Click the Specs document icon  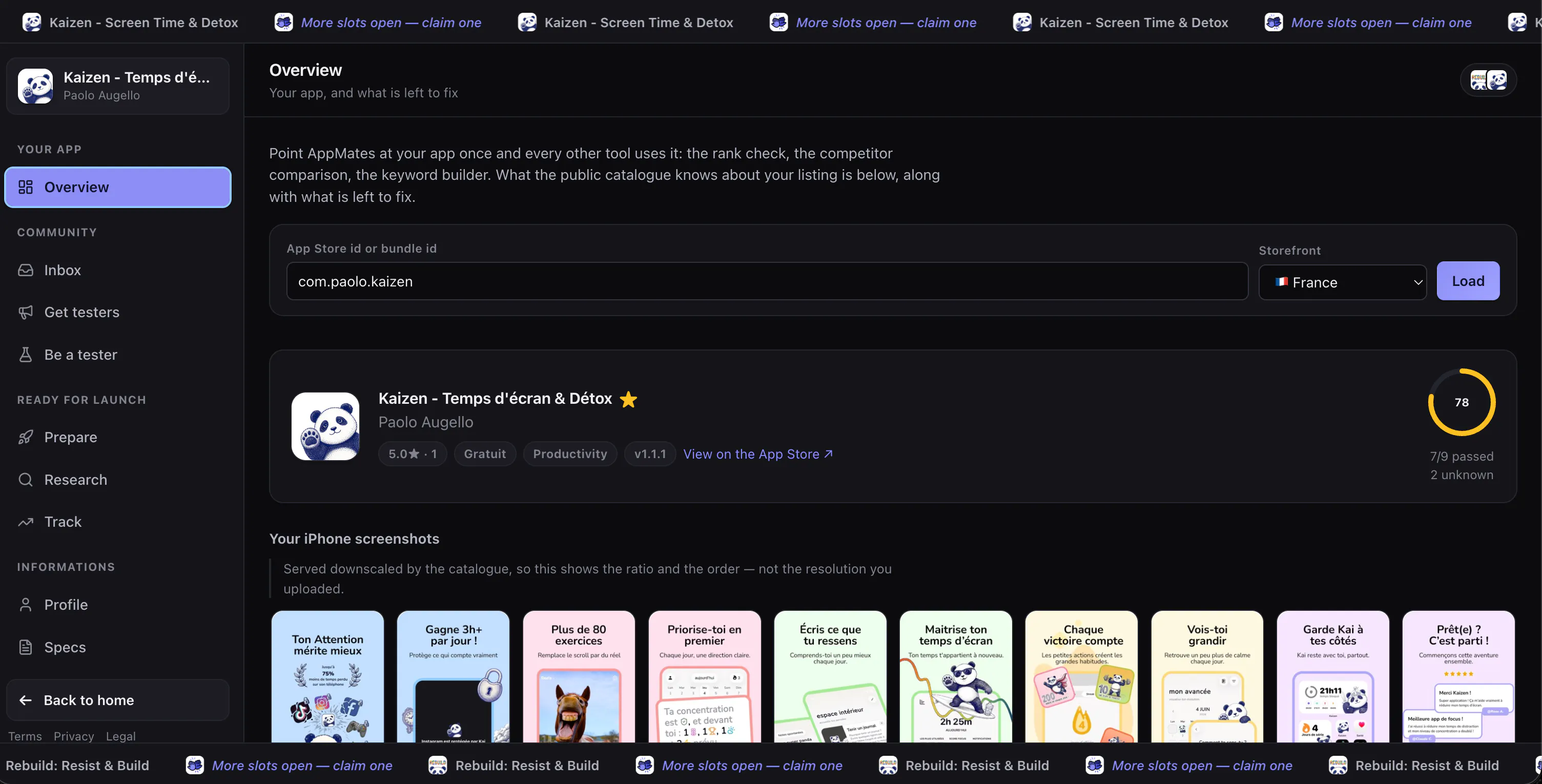pos(25,648)
